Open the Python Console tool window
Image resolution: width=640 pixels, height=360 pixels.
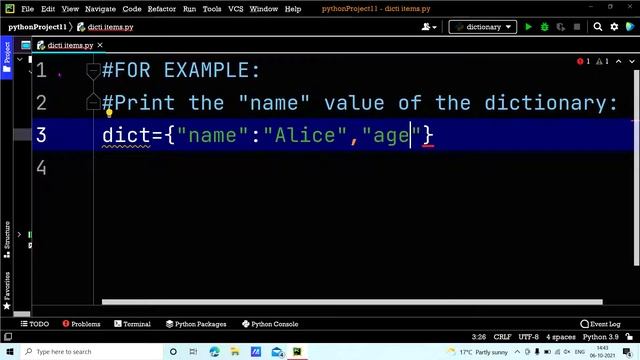click(x=270, y=324)
